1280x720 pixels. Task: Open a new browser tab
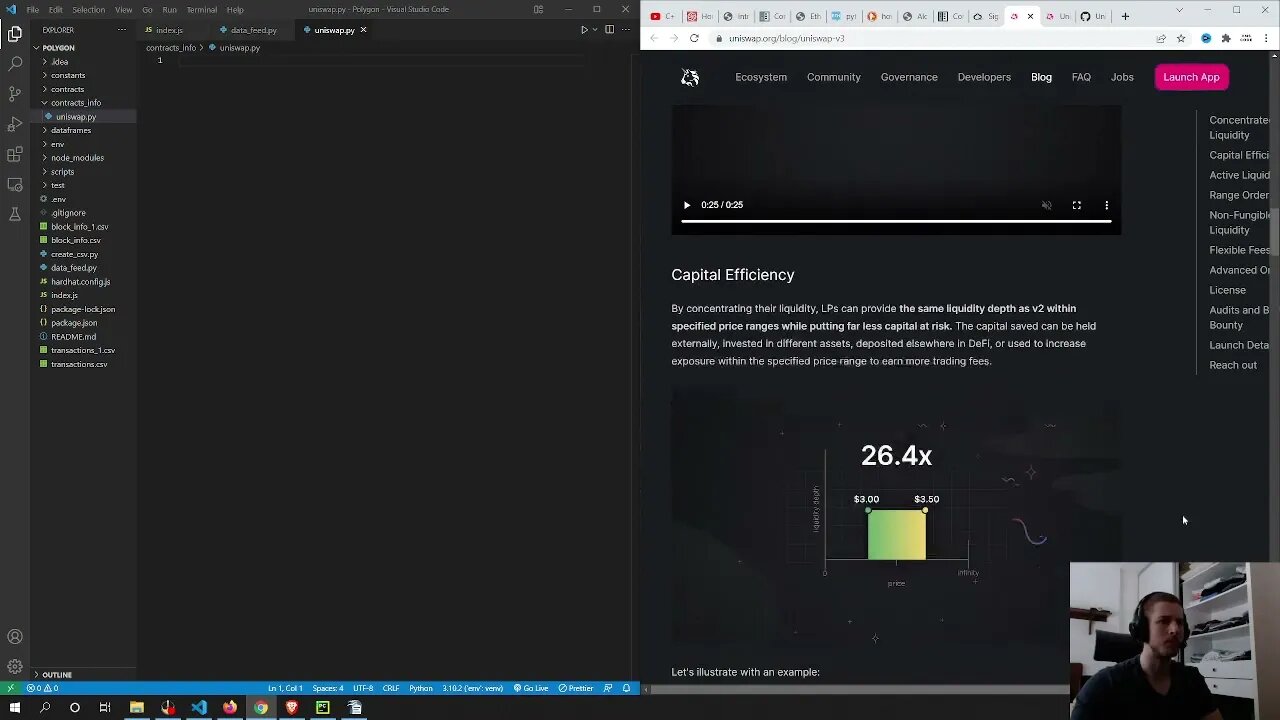coord(1125,16)
